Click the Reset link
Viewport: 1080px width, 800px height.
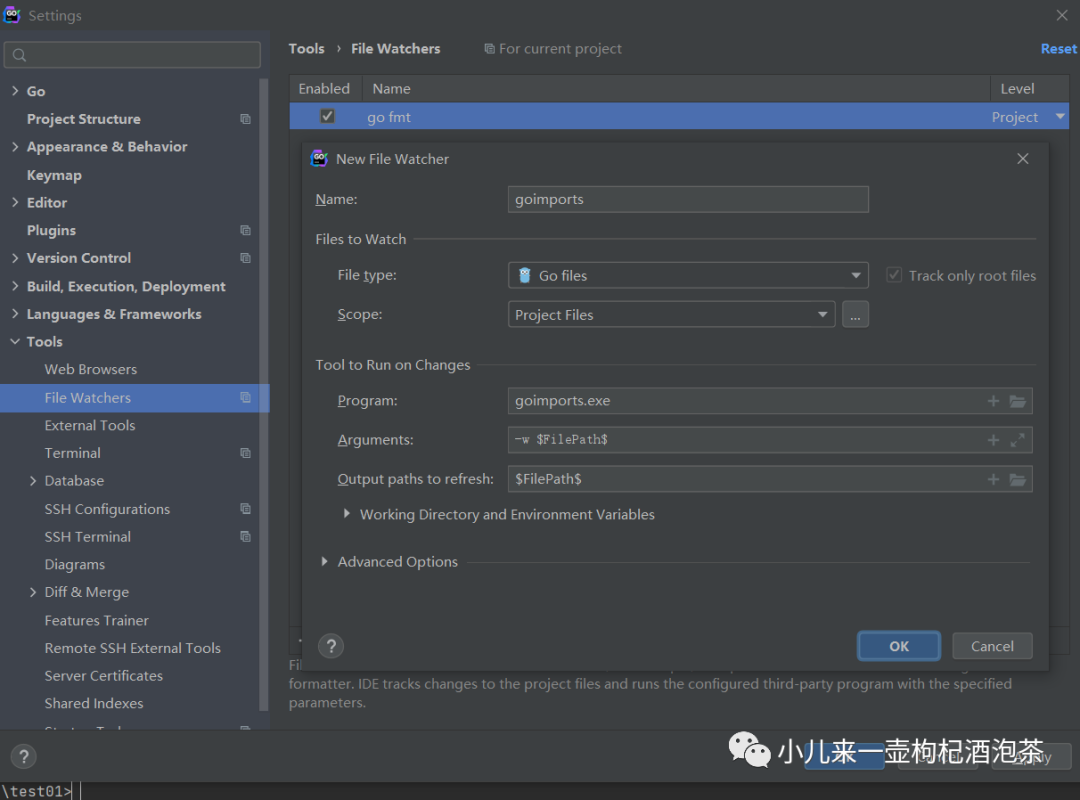click(1059, 49)
